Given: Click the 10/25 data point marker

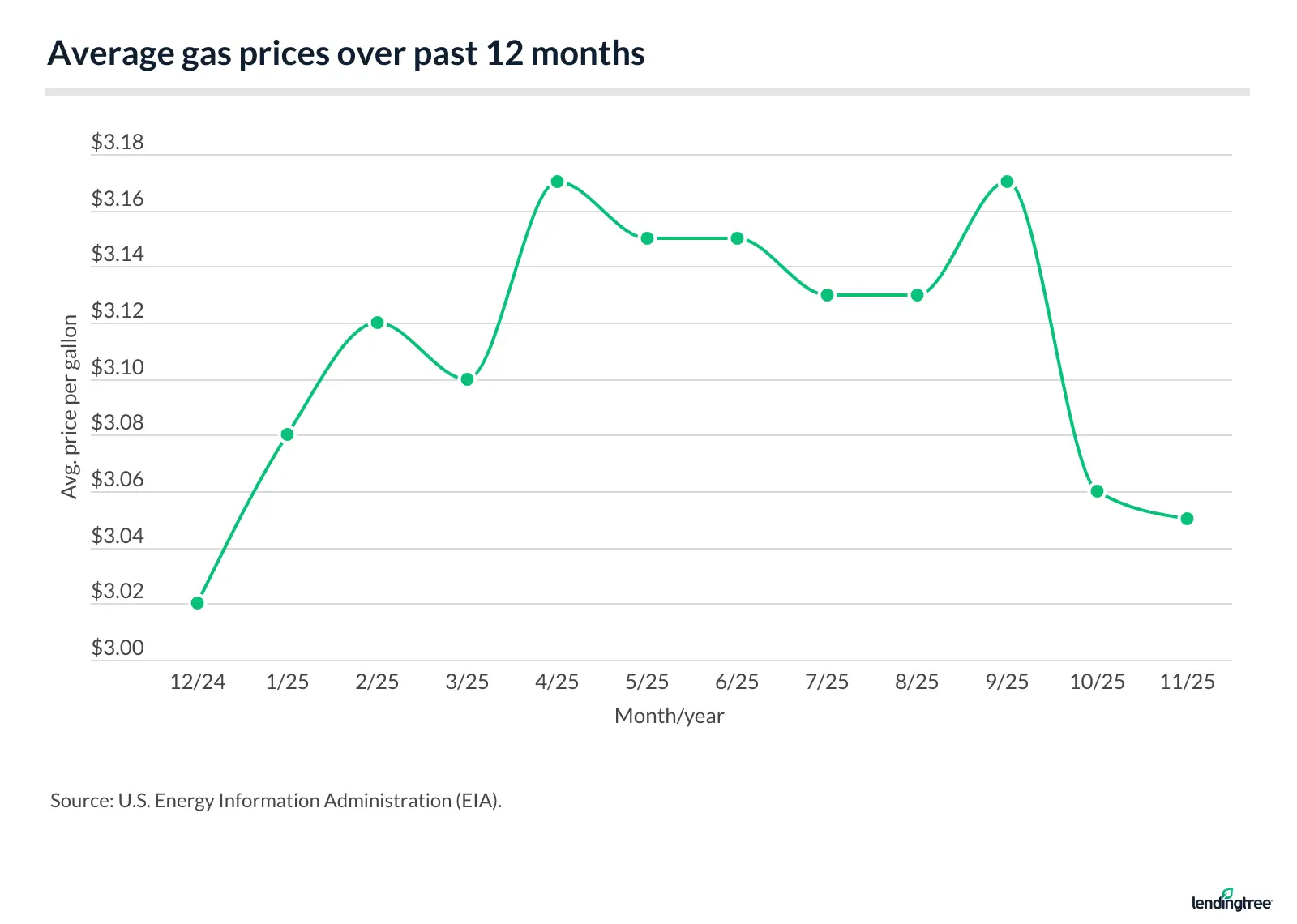Looking at the screenshot, I should coord(1097,491).
